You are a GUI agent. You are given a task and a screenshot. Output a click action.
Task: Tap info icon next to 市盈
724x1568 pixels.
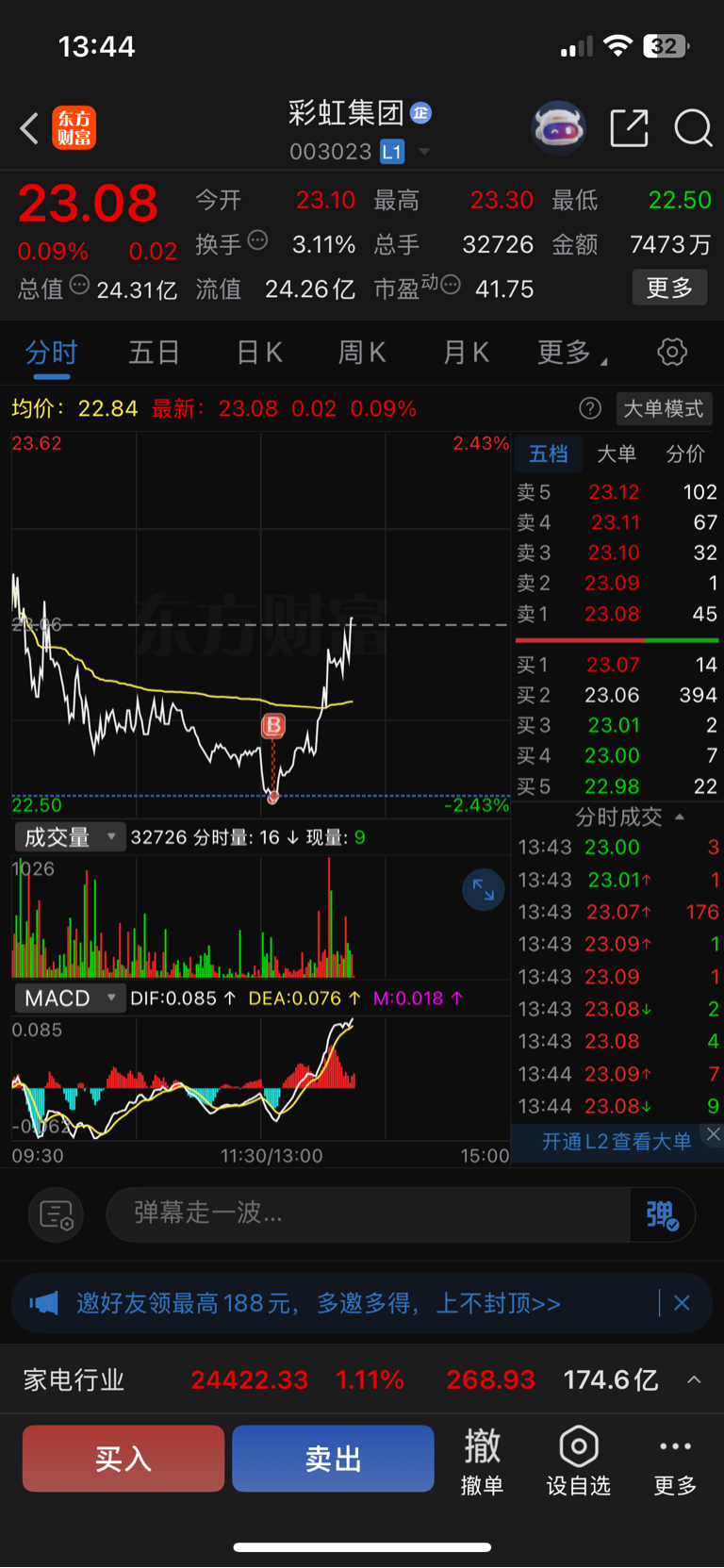click(x=451, y=285)
